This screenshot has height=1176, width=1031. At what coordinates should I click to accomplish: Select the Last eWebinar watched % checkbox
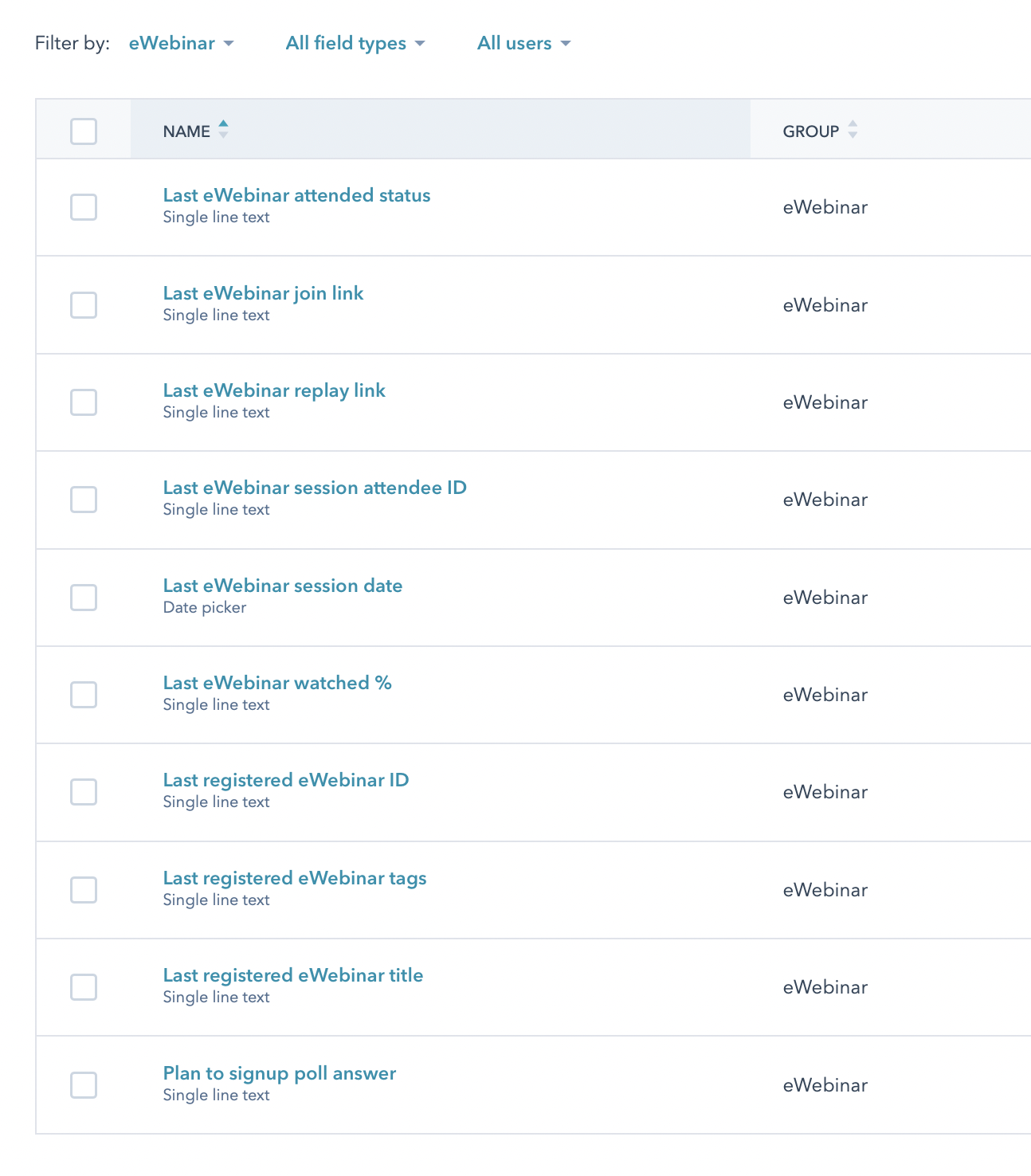[84, 695]
